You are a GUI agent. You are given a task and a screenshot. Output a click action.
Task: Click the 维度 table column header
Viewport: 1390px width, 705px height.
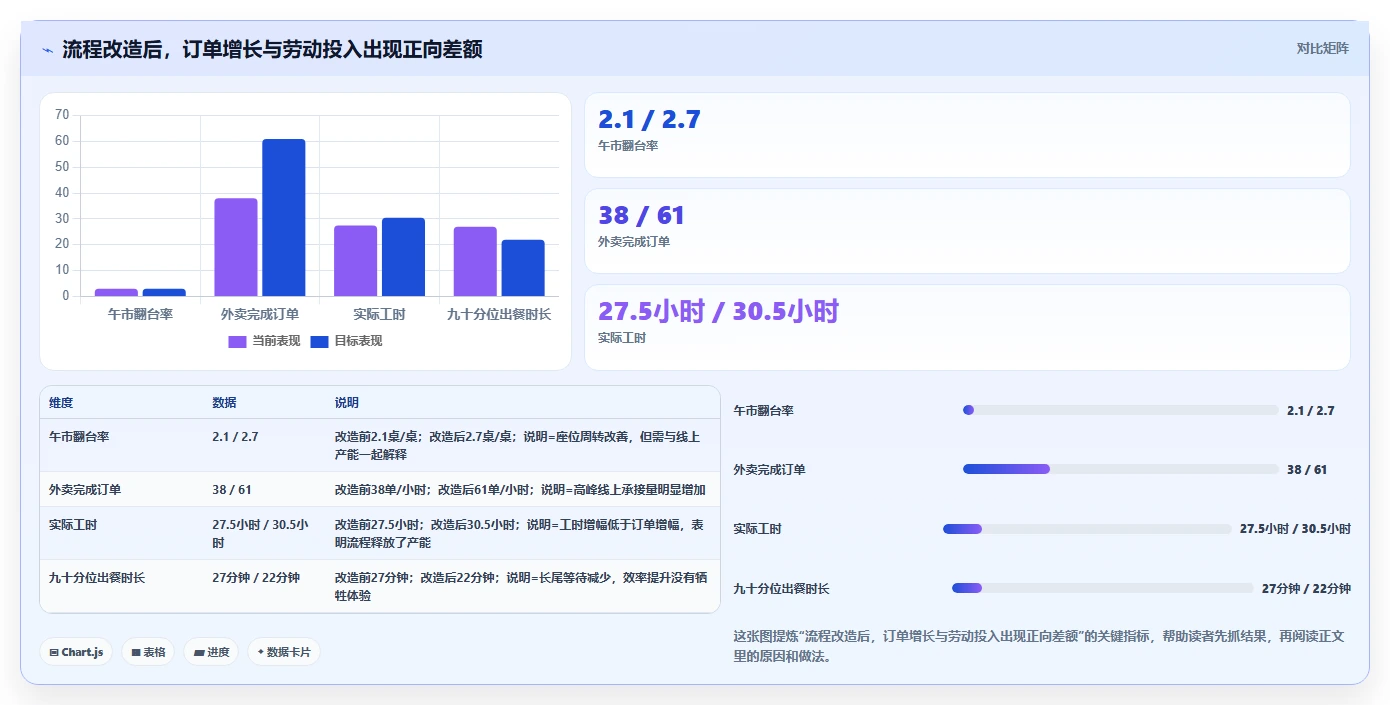click(x=61, y=403)
